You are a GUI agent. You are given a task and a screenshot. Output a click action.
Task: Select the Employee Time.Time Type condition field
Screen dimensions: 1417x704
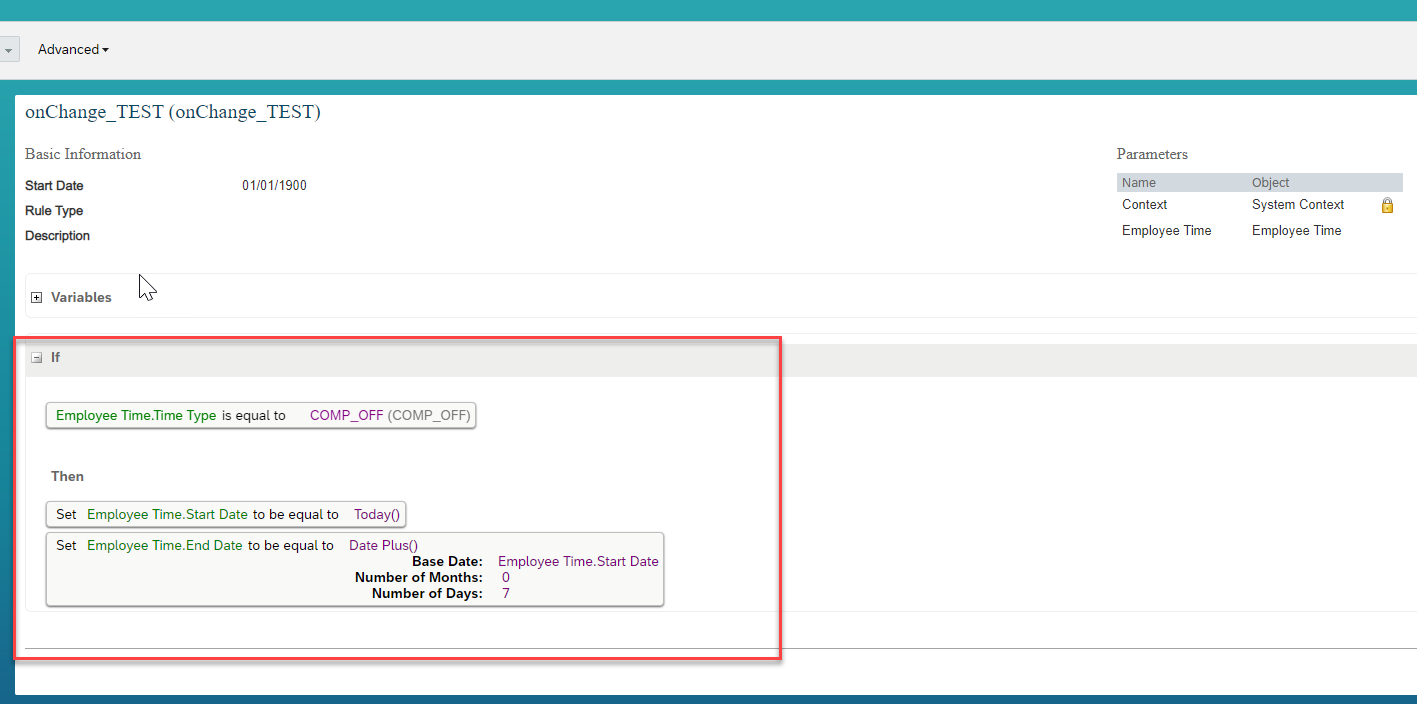pos(136,415)
